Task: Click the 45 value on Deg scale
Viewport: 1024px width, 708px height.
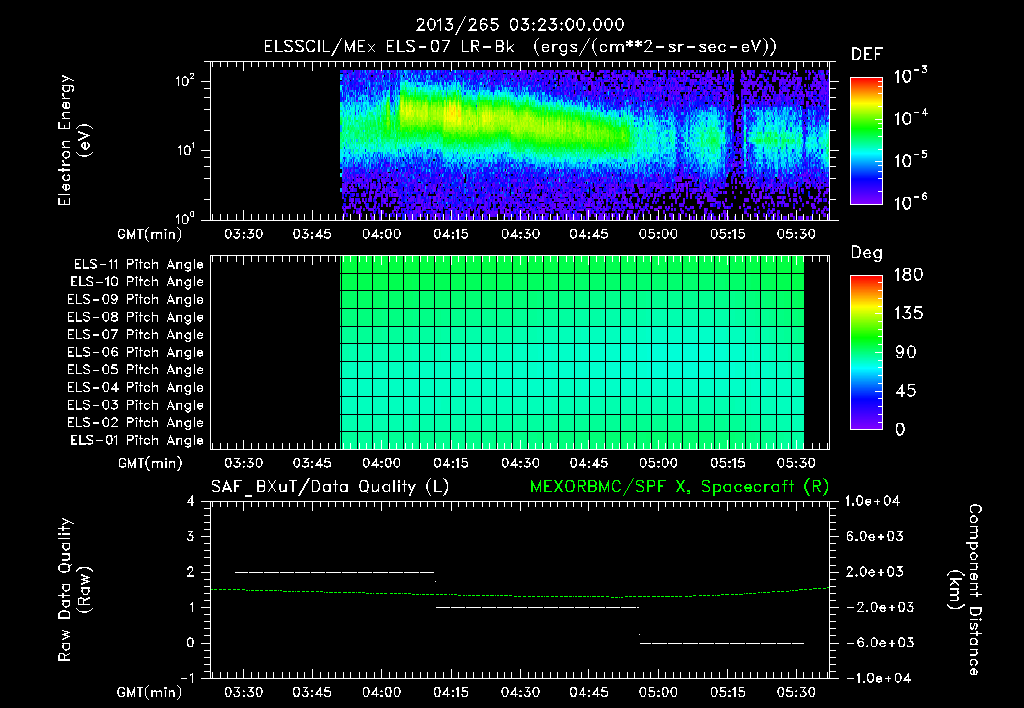Action: (905, 391)
